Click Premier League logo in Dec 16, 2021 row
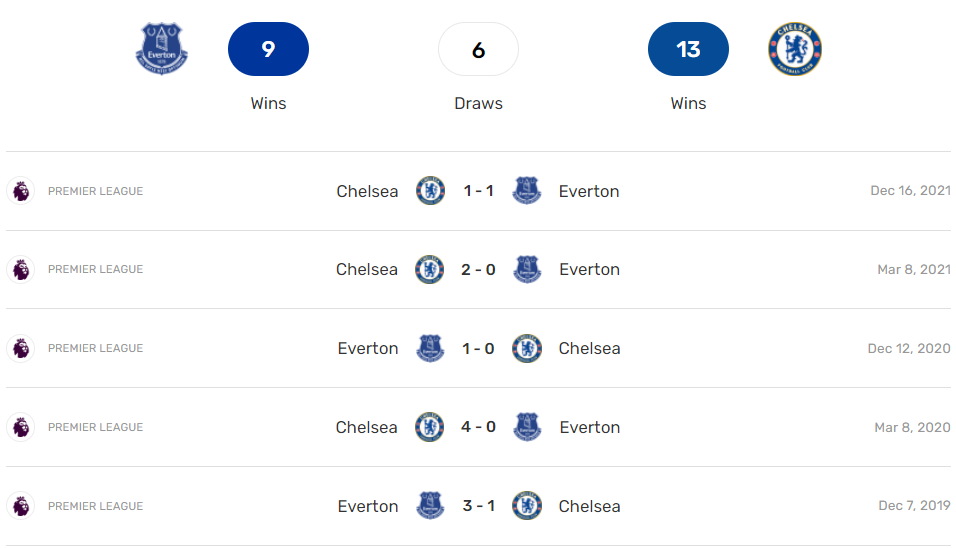The width and height of the screenshot is (956, 548). 20,191
